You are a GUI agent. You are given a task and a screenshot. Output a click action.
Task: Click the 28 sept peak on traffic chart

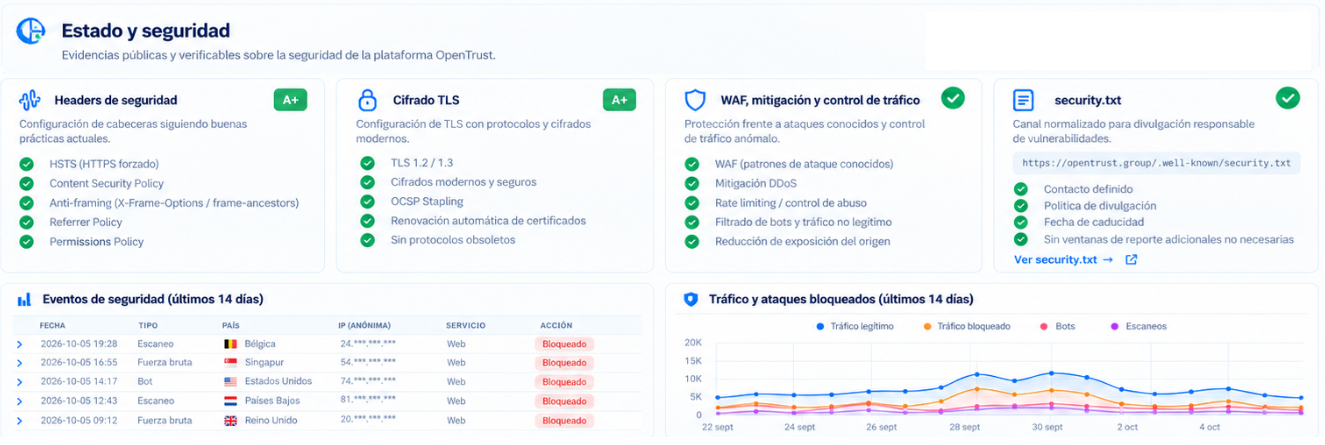977,374
